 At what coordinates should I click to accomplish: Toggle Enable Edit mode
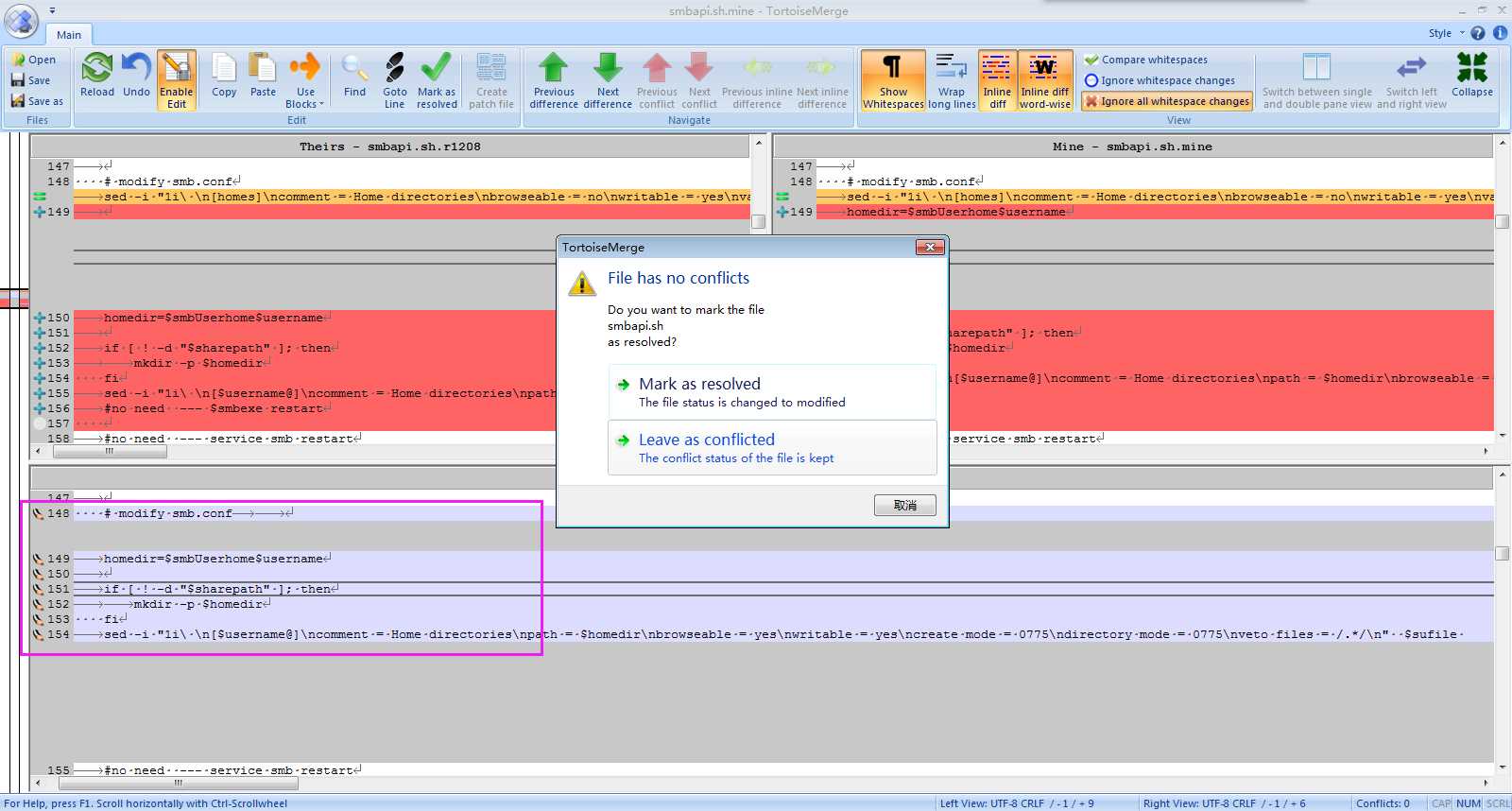click(177, 80)
